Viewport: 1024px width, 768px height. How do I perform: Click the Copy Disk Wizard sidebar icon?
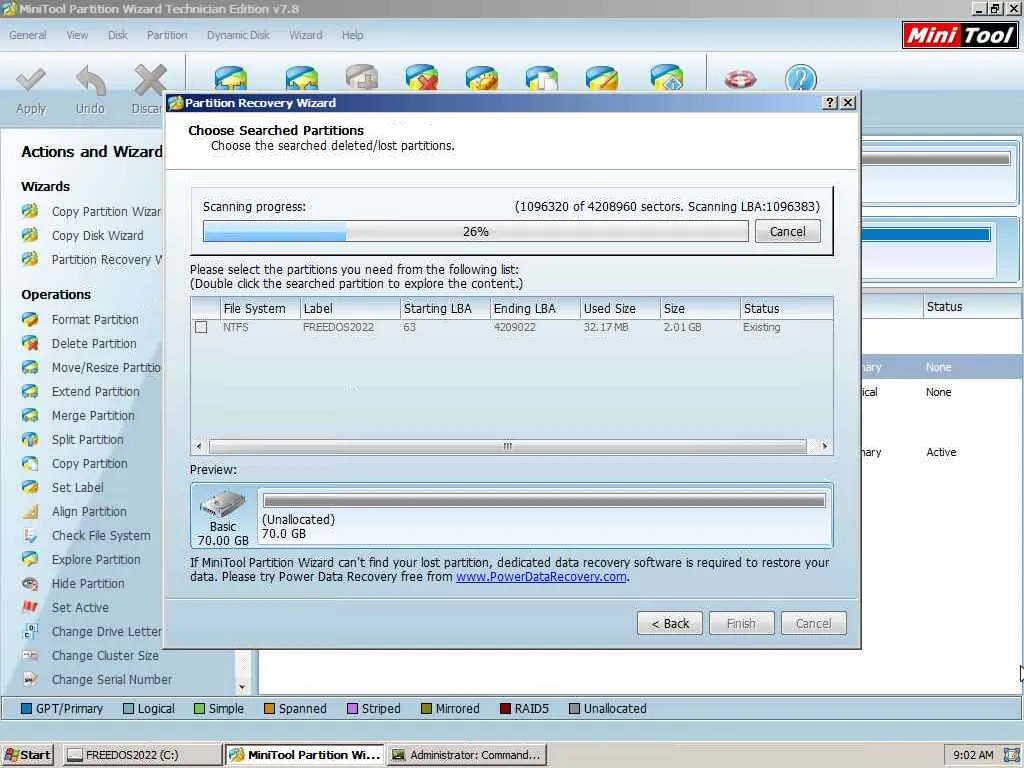[x=30, y=235]
